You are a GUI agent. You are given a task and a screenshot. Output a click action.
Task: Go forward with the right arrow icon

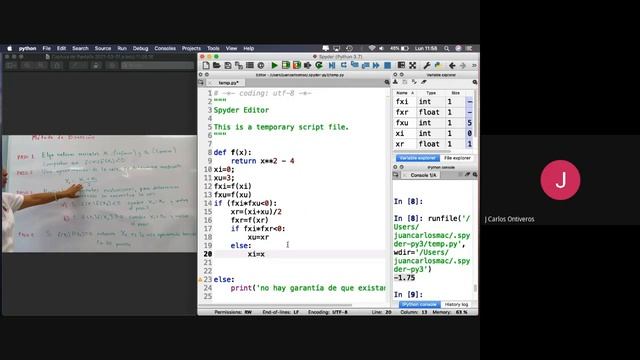click(x=463, y=65)
